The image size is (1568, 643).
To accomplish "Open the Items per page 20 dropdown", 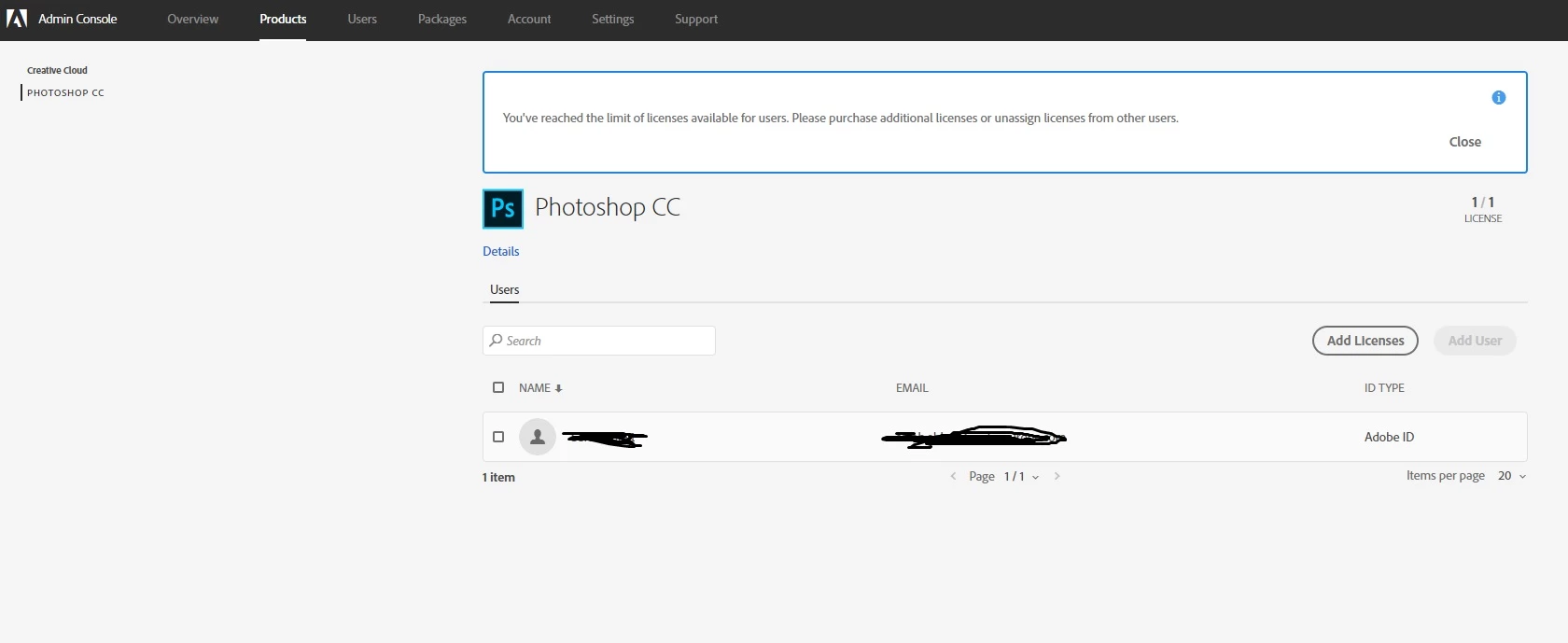I will (x=1512, y=476).
